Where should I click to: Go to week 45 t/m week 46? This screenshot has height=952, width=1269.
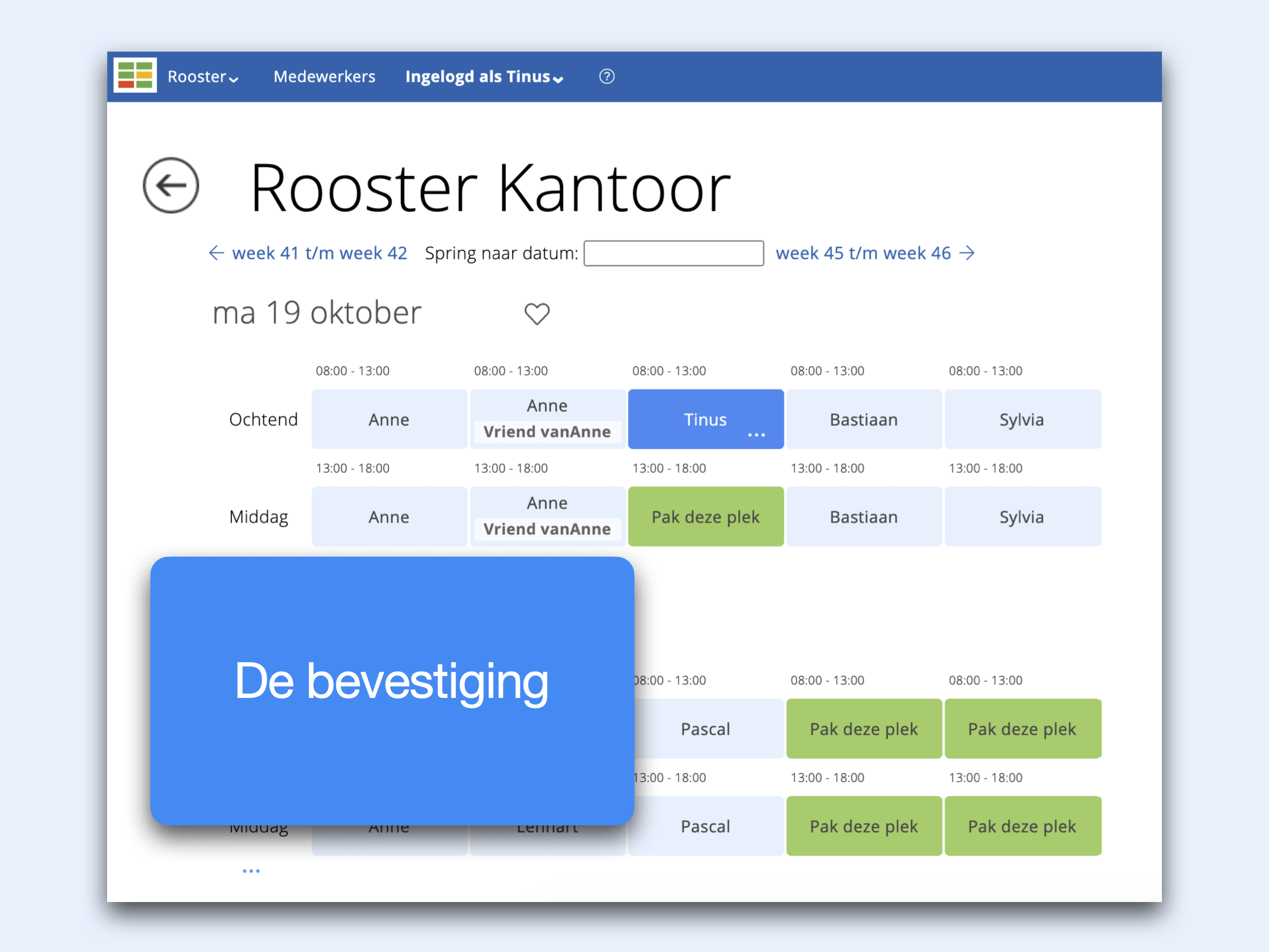click(863, 253)
